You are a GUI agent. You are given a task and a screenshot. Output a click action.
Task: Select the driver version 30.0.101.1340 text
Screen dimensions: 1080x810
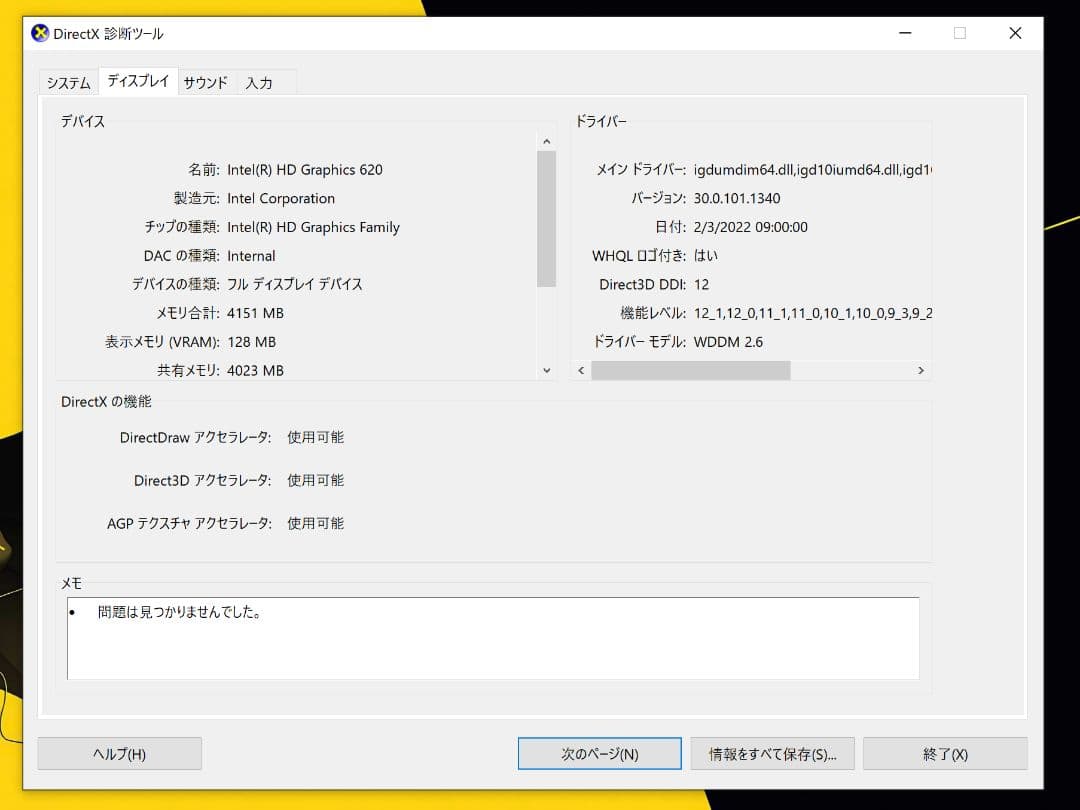coord(737,198)
